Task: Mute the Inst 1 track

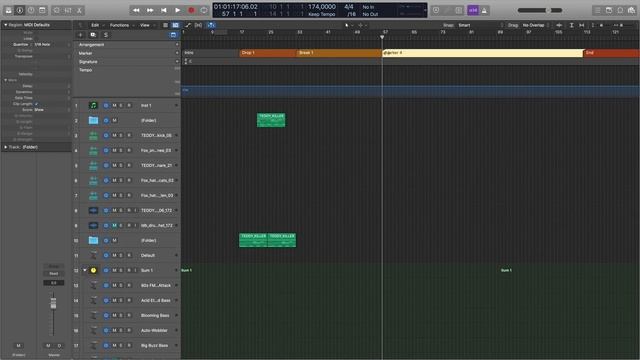Action: [x=114, y=105]
